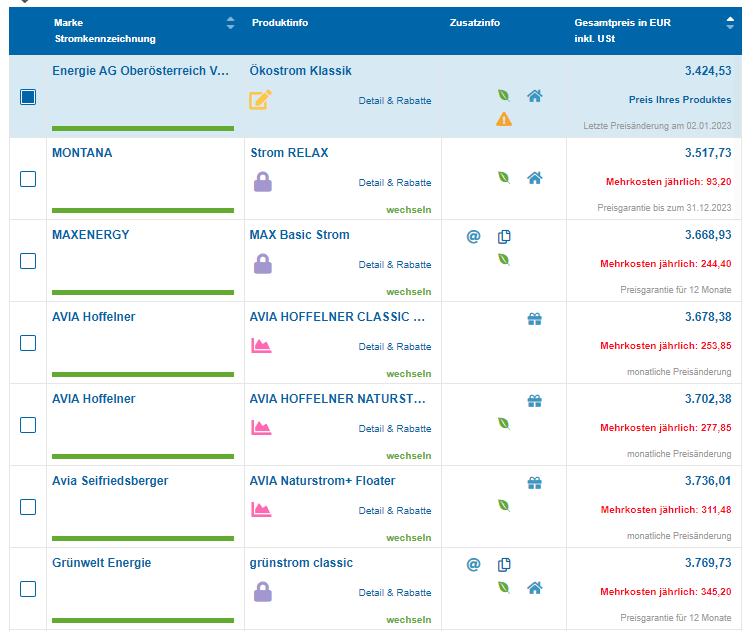
Task: Click the green Stromkennzeichnung bar for MONTANA
Action: pos(143,210)
